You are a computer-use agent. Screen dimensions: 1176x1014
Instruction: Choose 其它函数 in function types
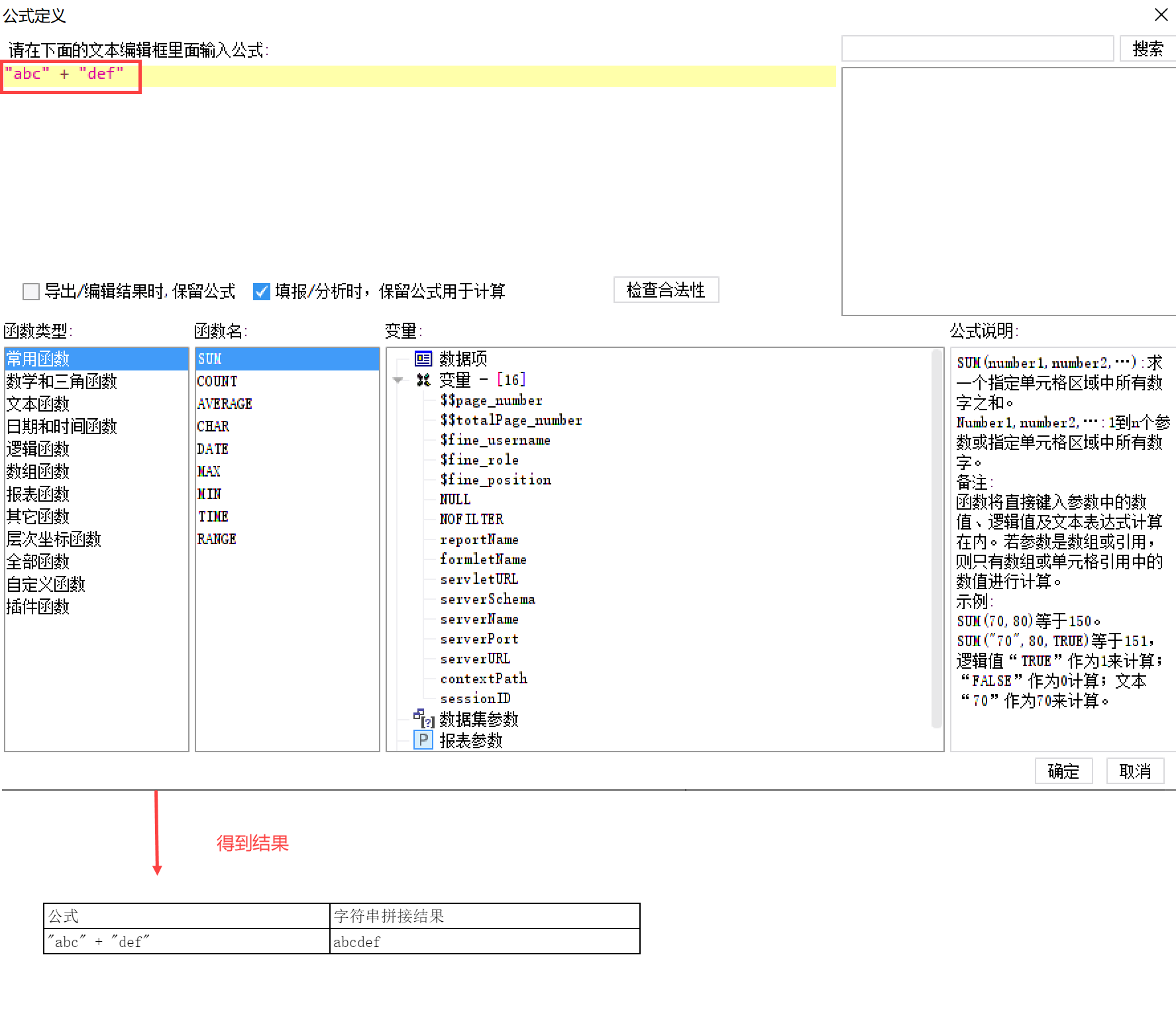[x=97, y=517]
